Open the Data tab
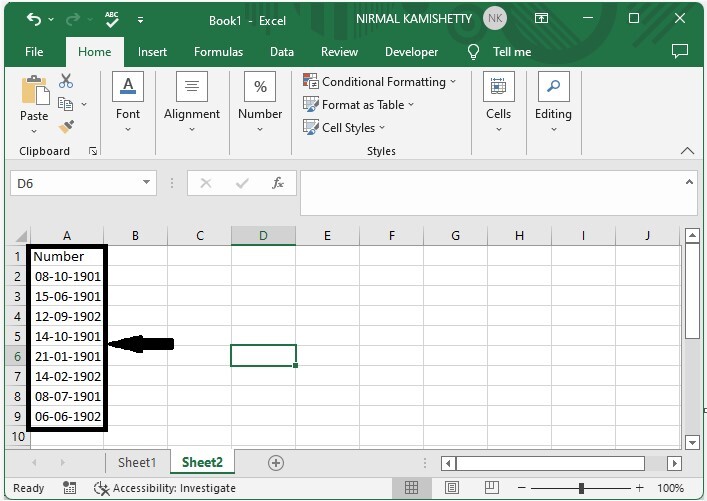 (282, 52)
